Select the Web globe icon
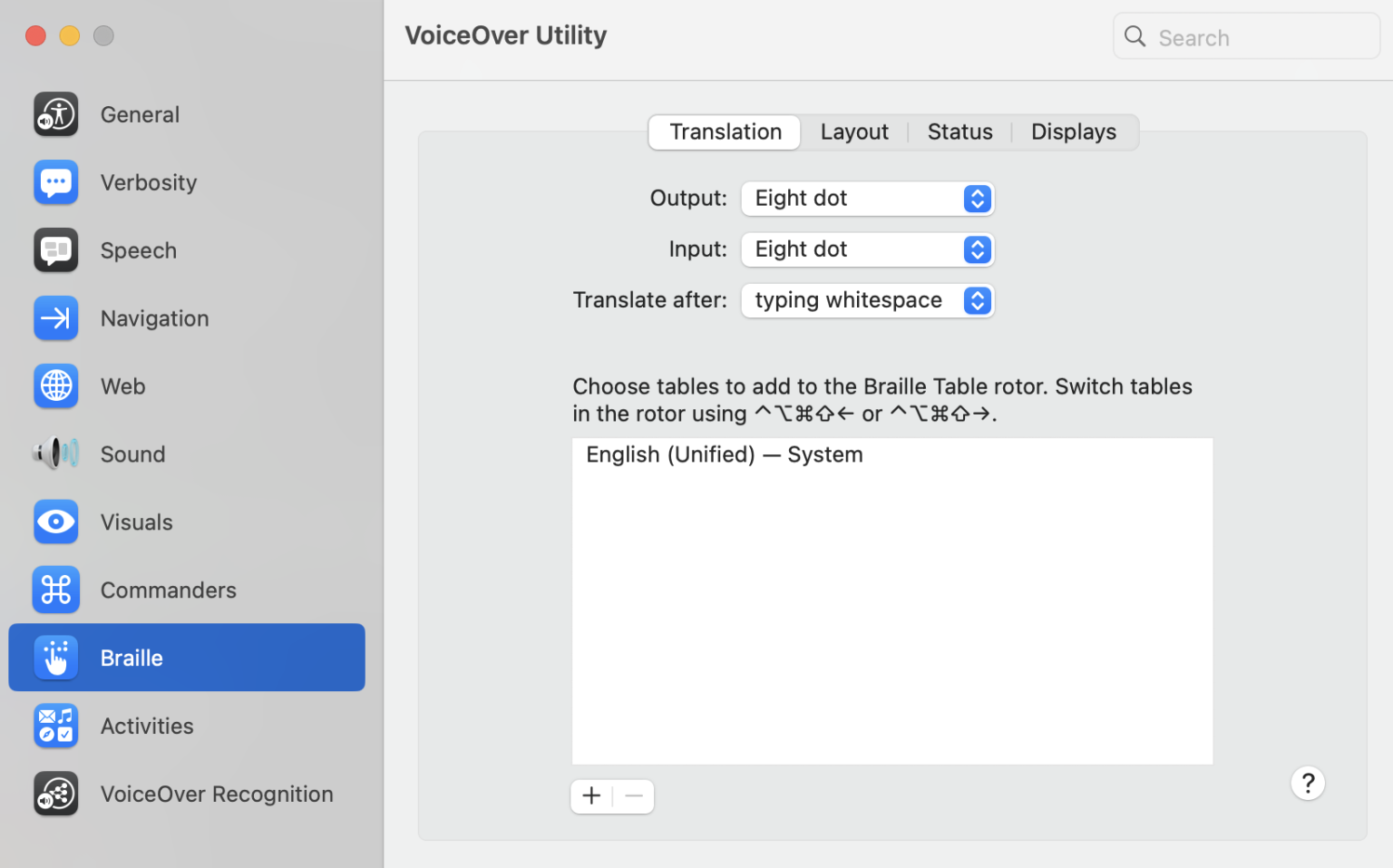 point(56,386)
